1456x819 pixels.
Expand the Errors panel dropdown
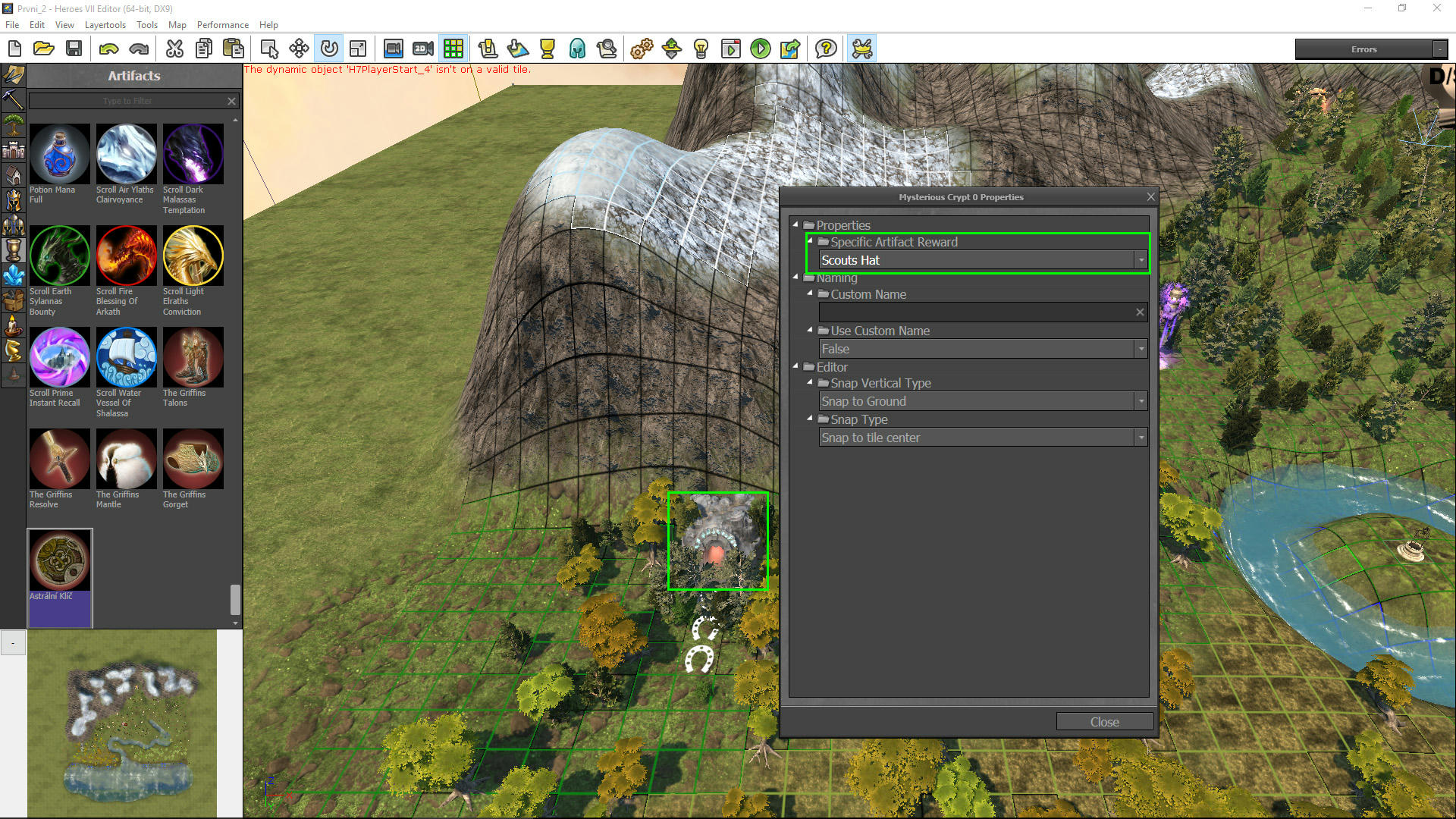tap(1439, 49)
